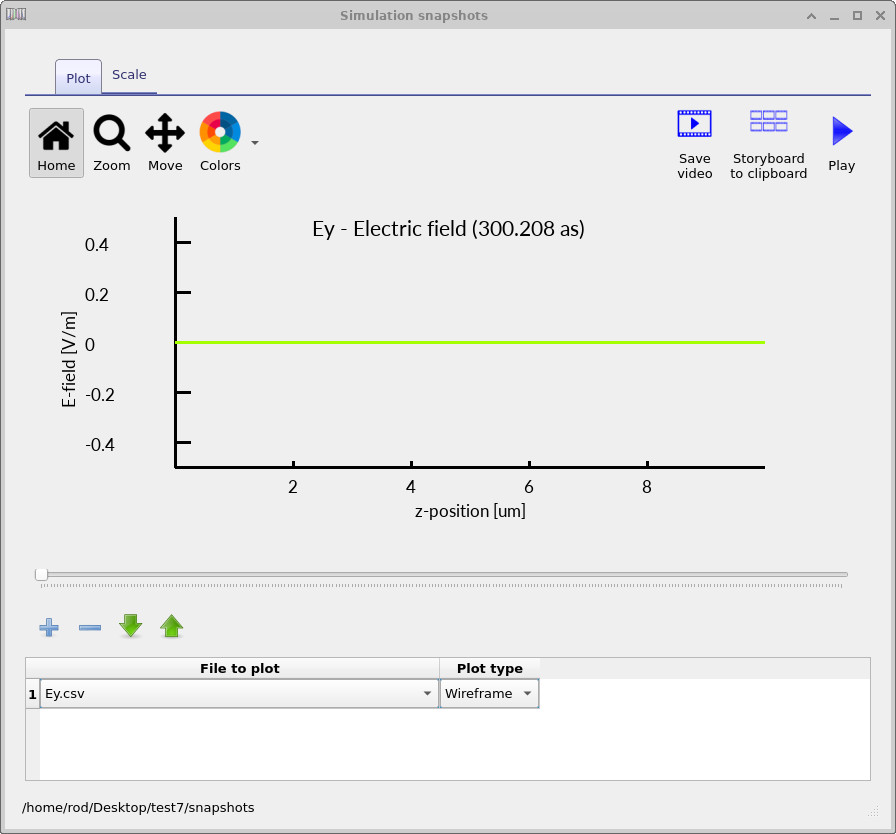Activate the Move tool
This screenshot has width=896, height=834.
pos(165,143)
